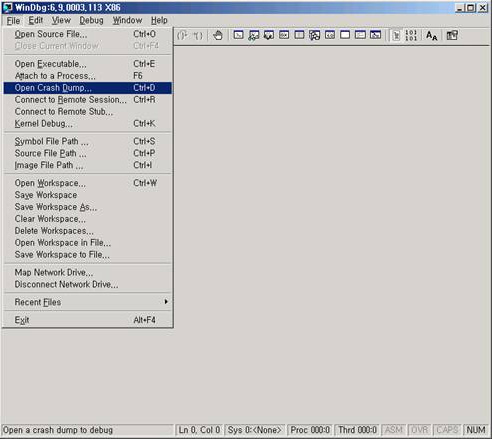Viewport: 493px width, 440px height.
Task: Open Image File Path dialog
Action: [88, 165]
